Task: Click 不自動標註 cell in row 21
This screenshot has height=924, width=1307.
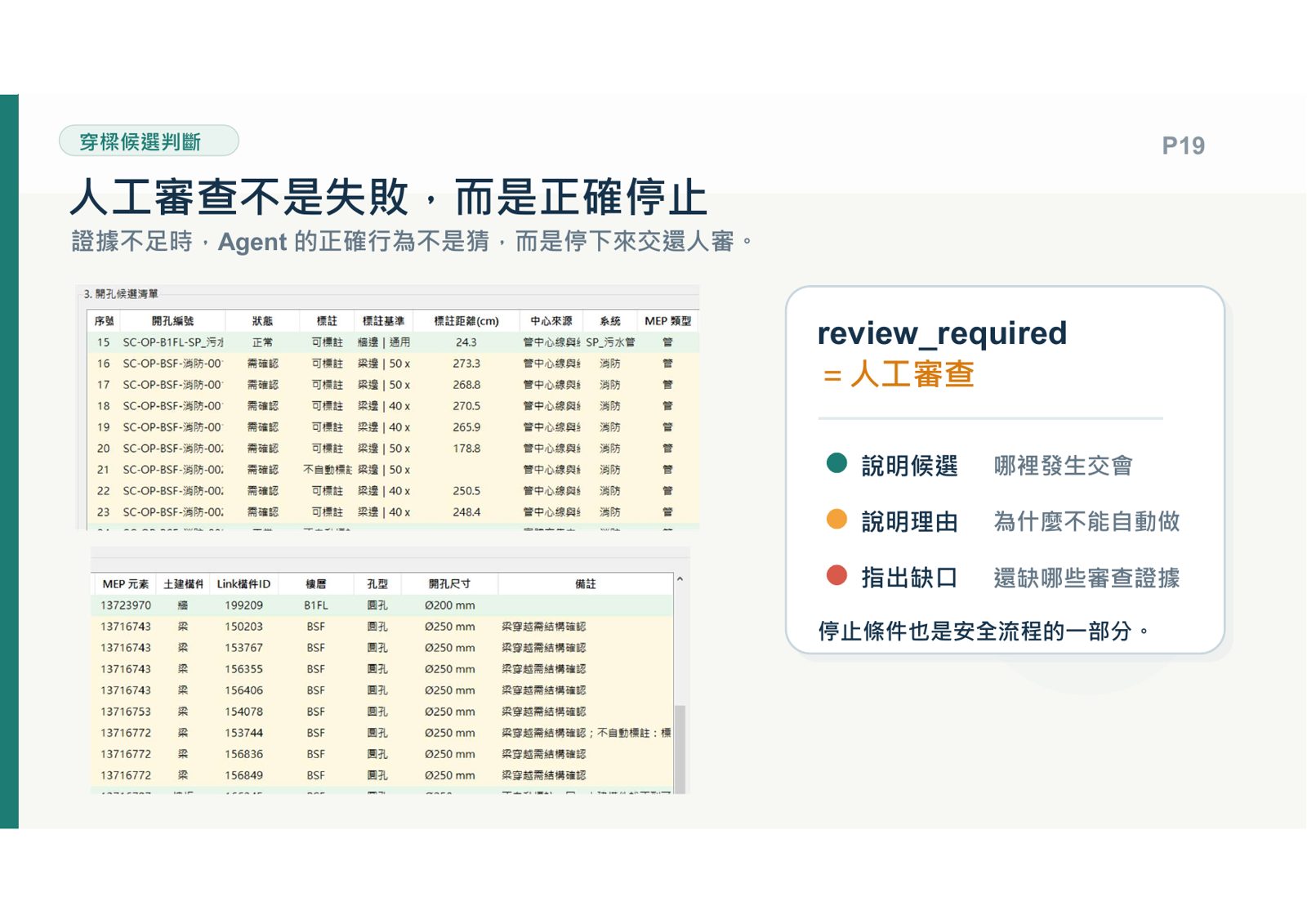Action: tap(327, 470)
